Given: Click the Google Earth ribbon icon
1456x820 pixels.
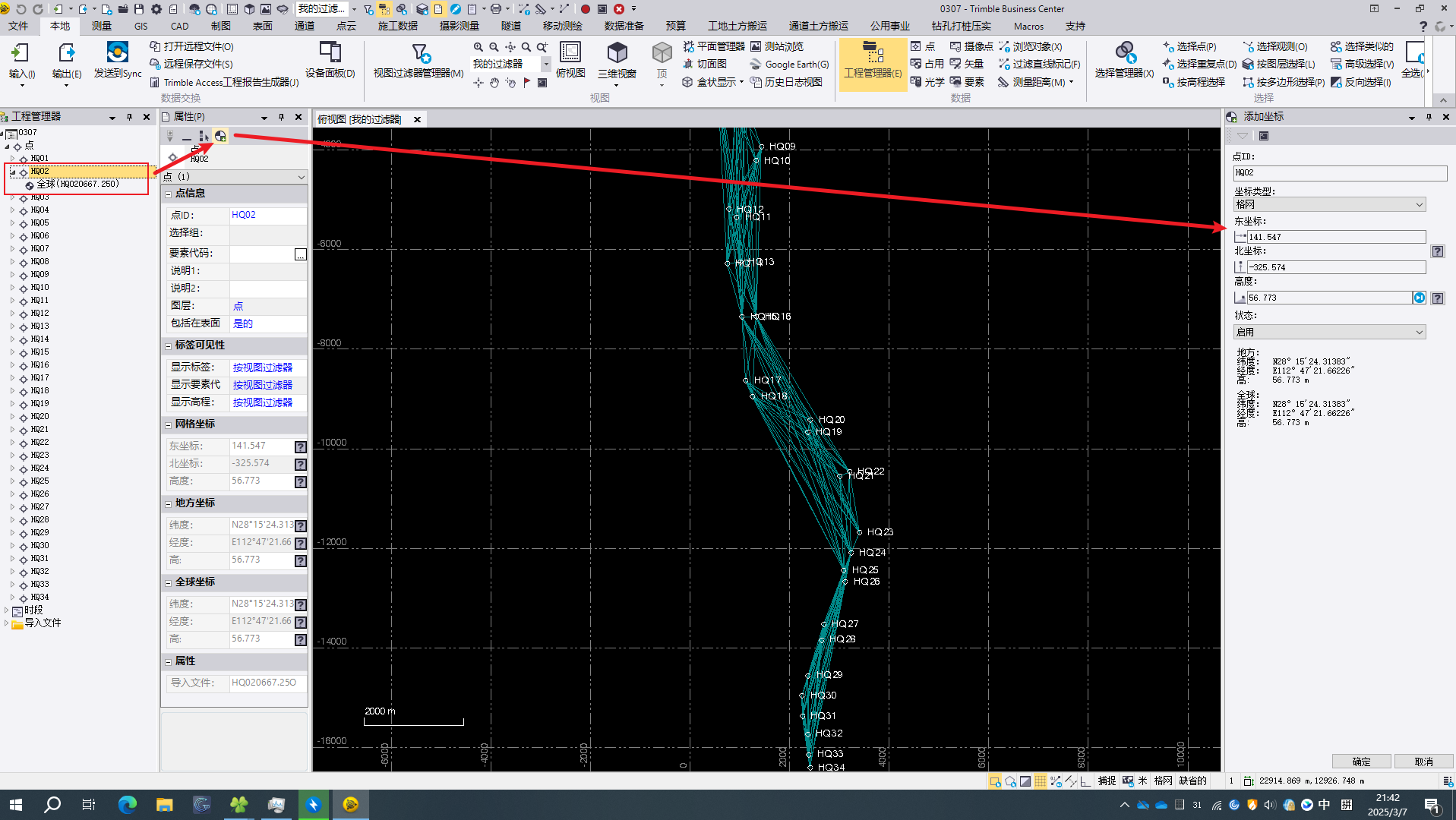Looking at the screenshot, I should click(789, 65).
